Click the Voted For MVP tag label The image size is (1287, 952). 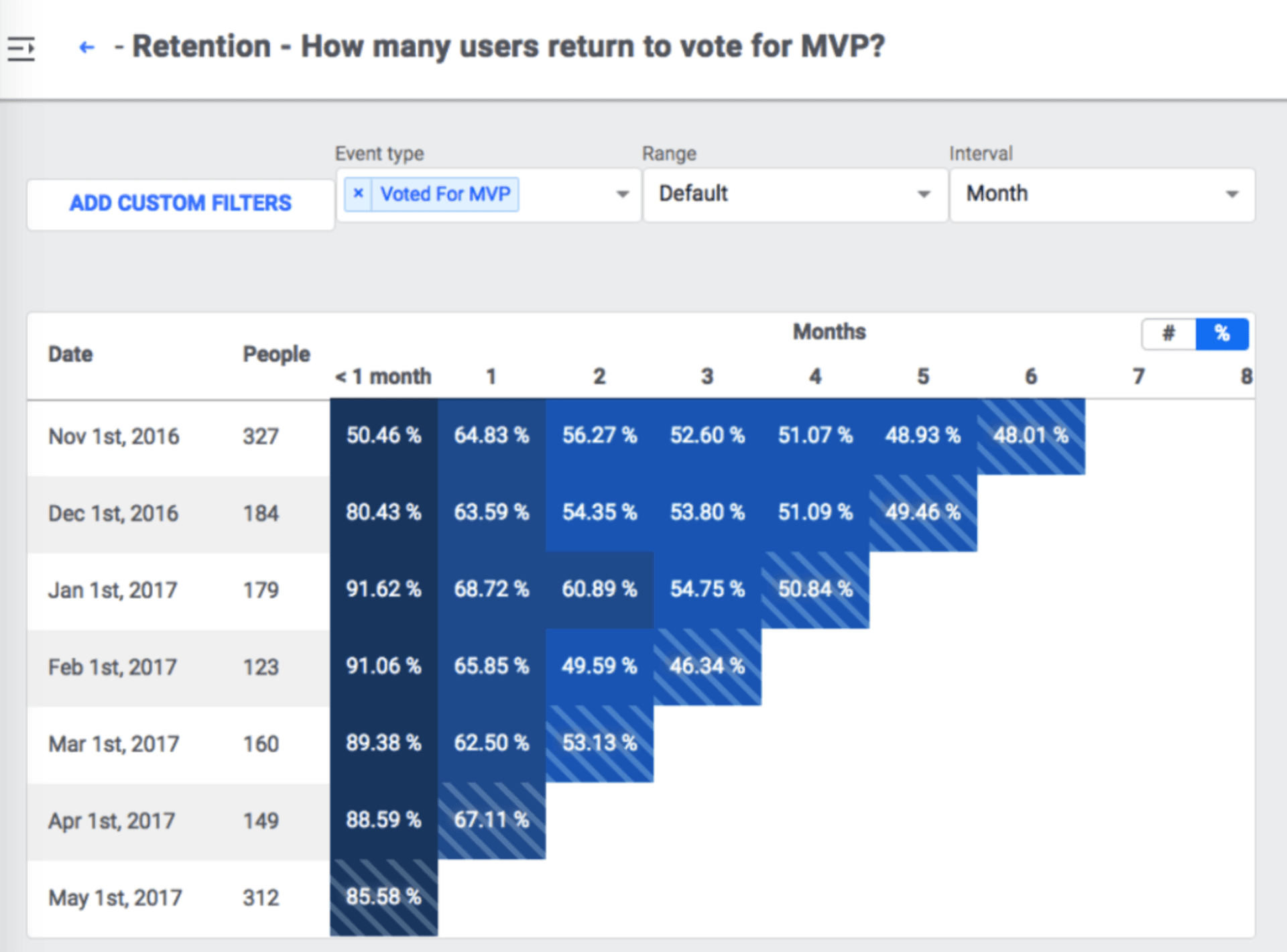click(445, 194)
